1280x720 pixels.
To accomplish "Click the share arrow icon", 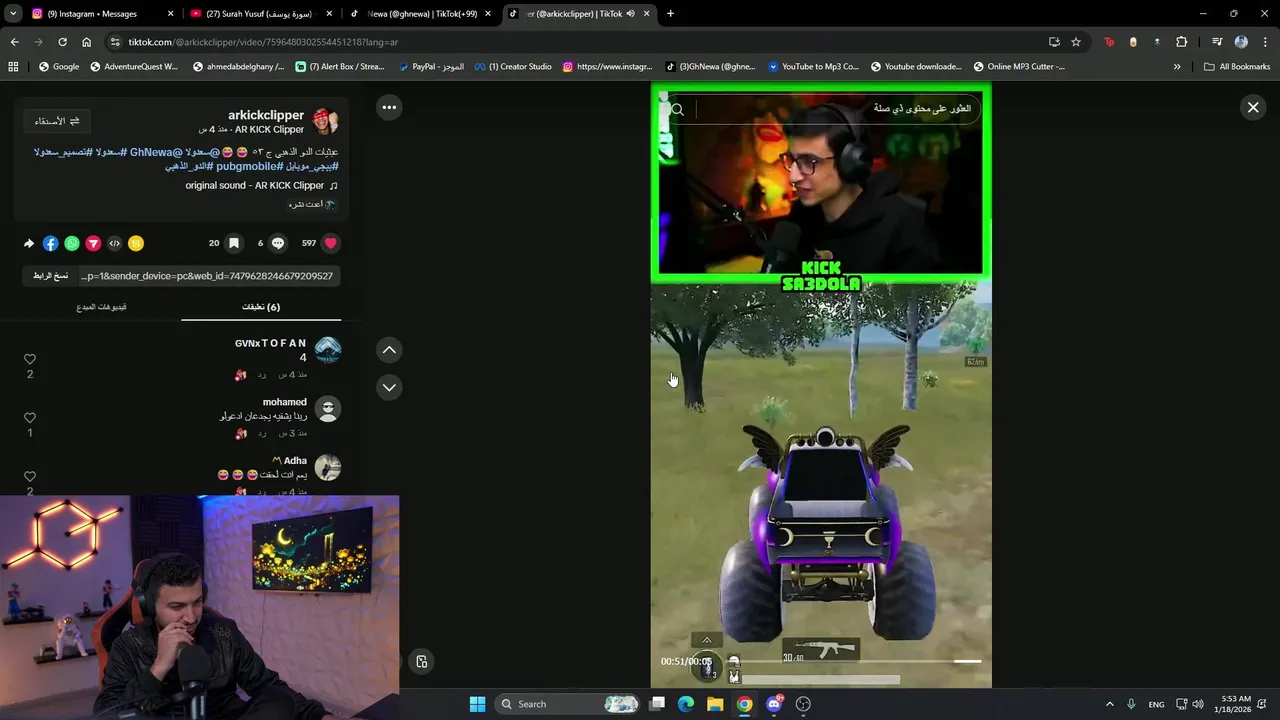I will (x=29, y=243).
